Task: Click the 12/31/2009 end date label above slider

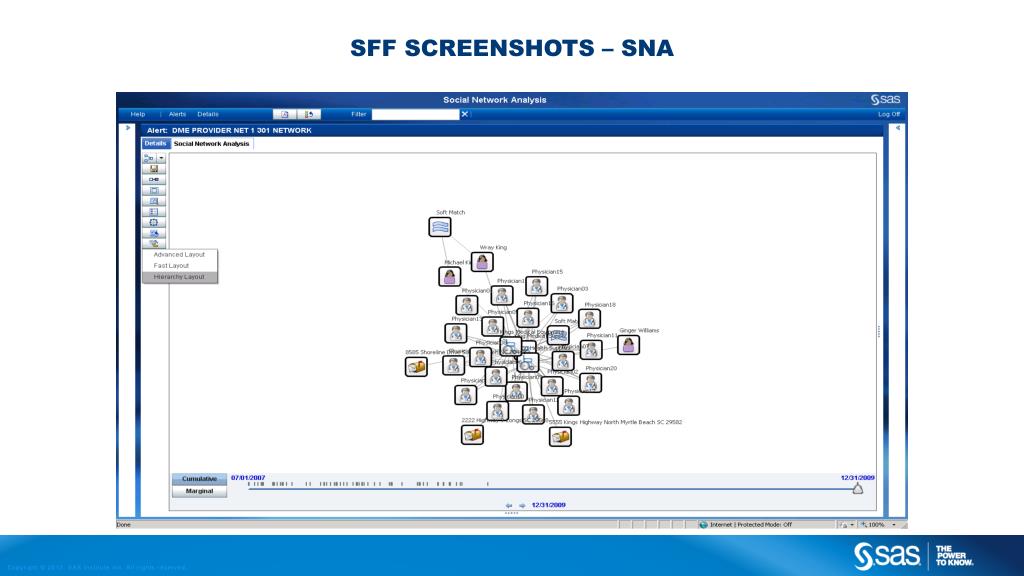Action: [x=857, y=478]
